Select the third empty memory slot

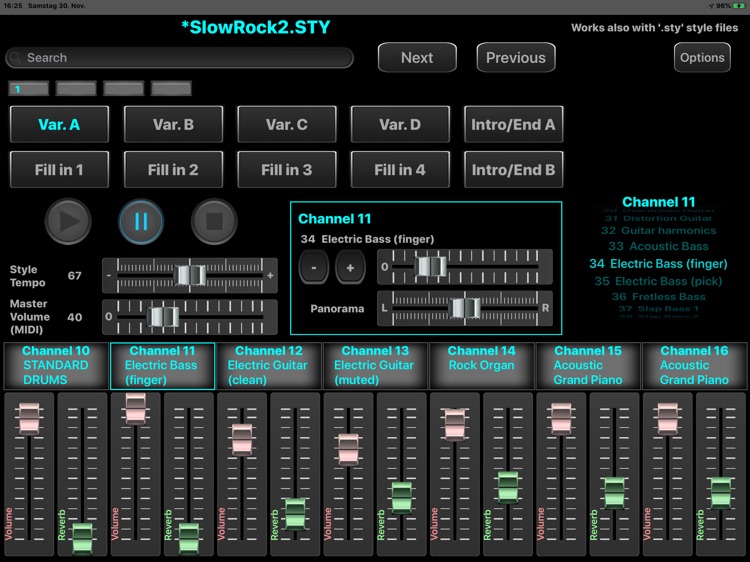point(123,88)
